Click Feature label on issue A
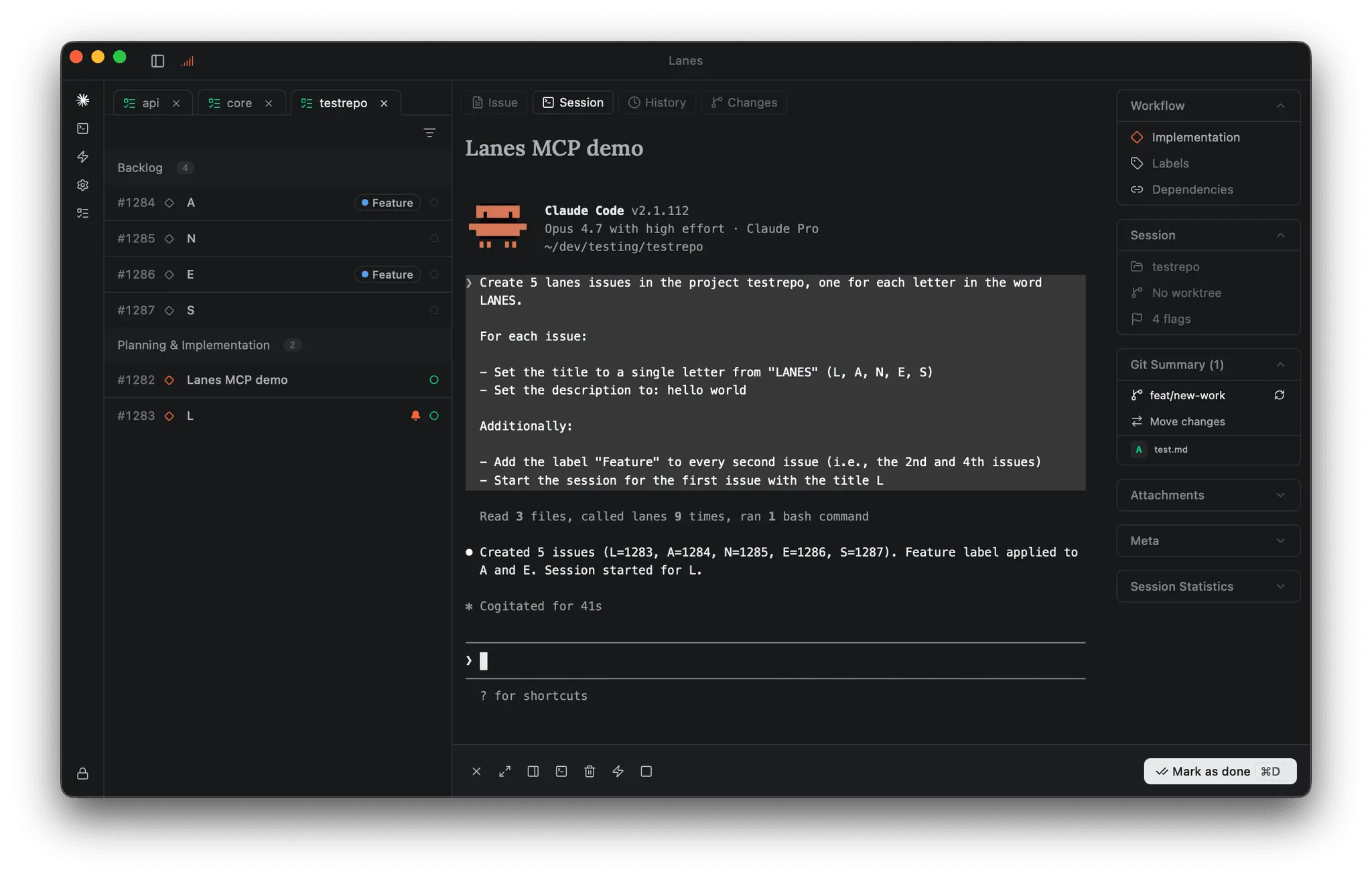This screenshot has height=878, width=1372. (387, 202)
